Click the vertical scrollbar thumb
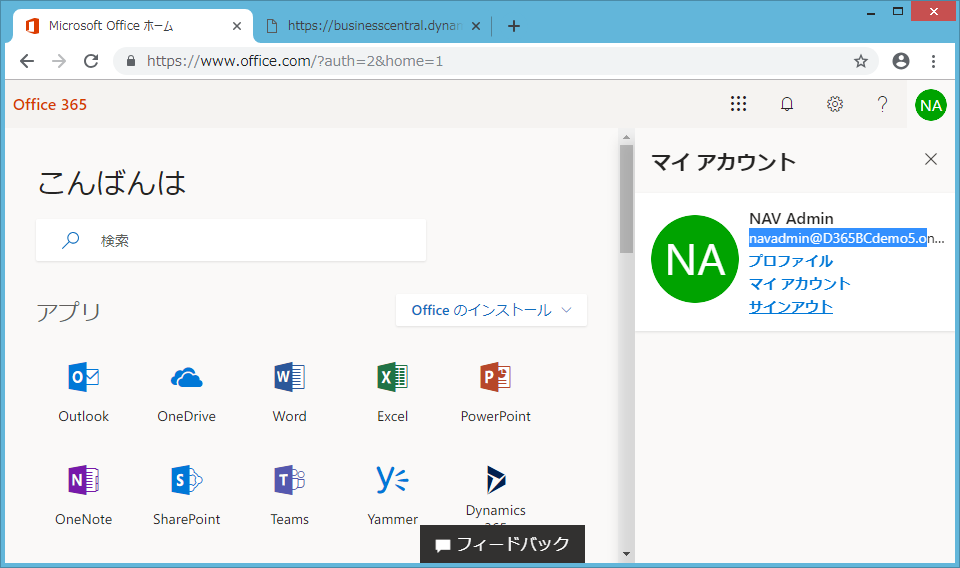 626,199
